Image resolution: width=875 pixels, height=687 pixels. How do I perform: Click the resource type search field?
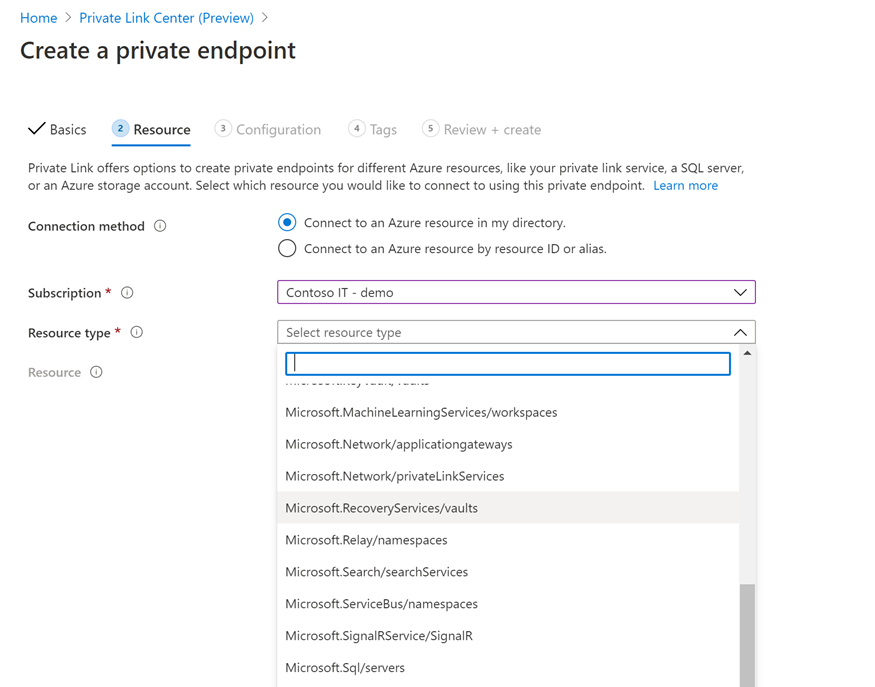point(508,364)
